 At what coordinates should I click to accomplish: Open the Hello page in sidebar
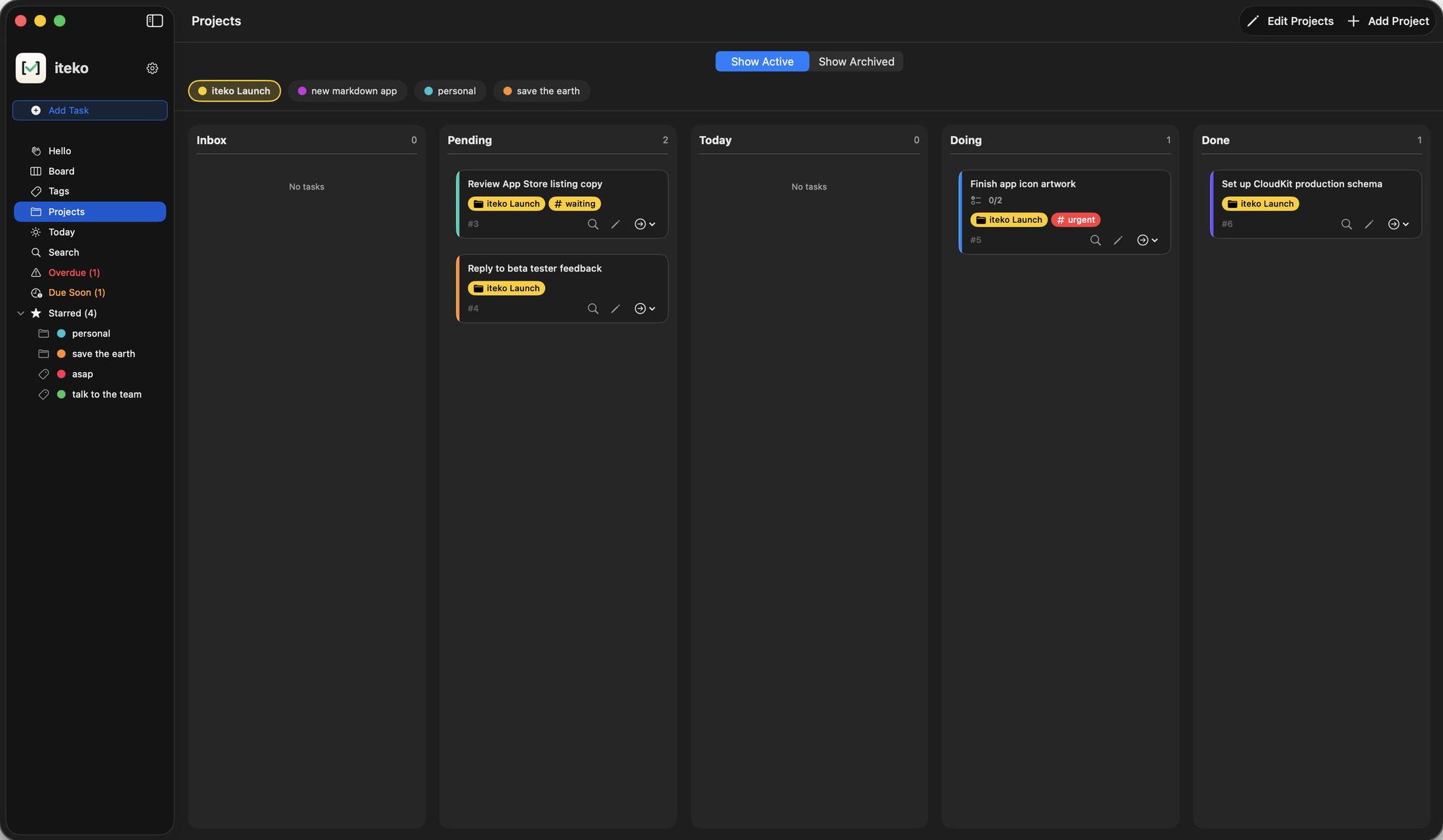pyautogui.click(x=90, y=151)
